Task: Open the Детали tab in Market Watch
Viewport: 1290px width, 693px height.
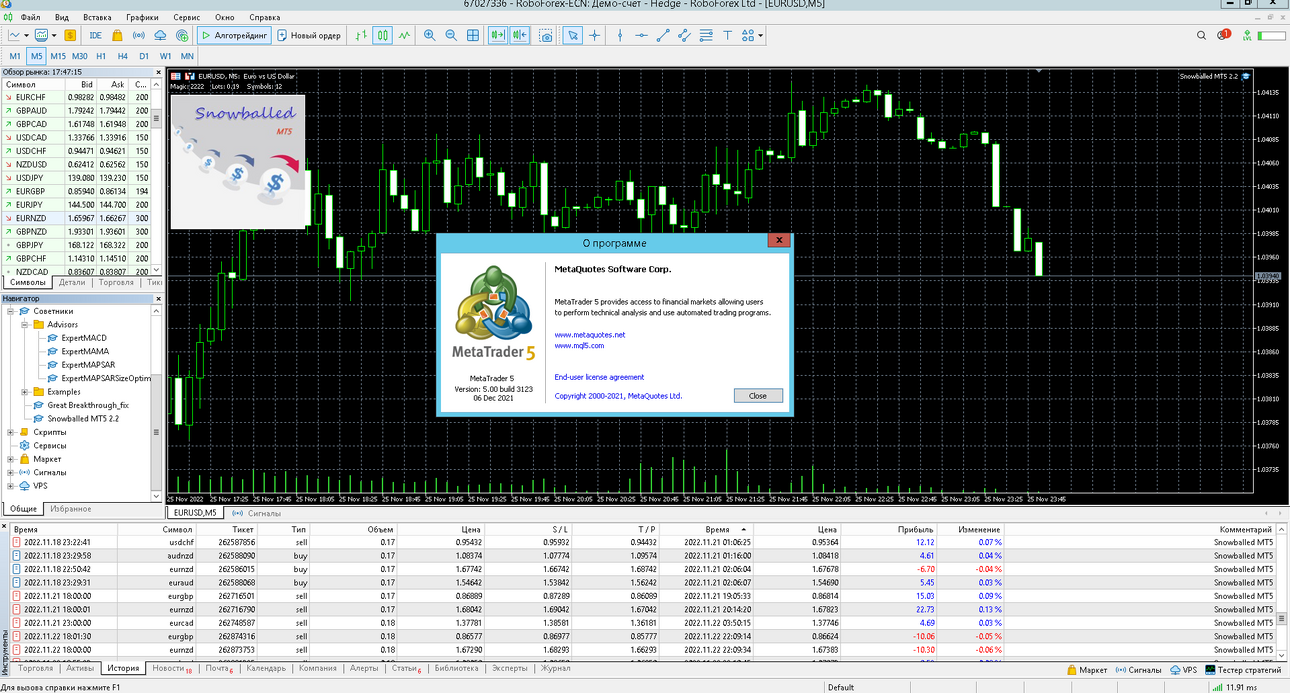Action: tap(72, 282)
